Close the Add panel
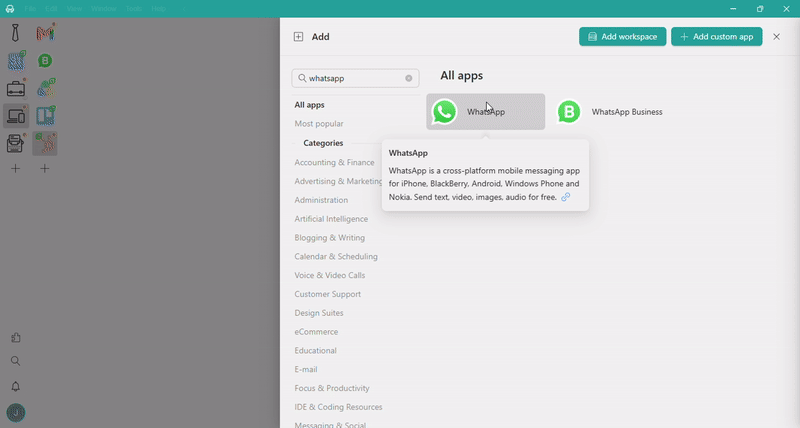This screenshot has height=428, width=800. point(777,37)
